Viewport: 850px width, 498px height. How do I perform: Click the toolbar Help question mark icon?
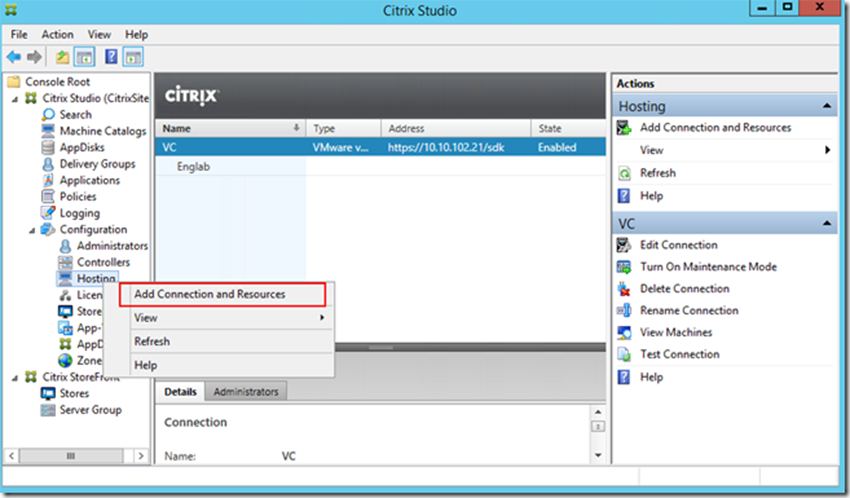112,57
